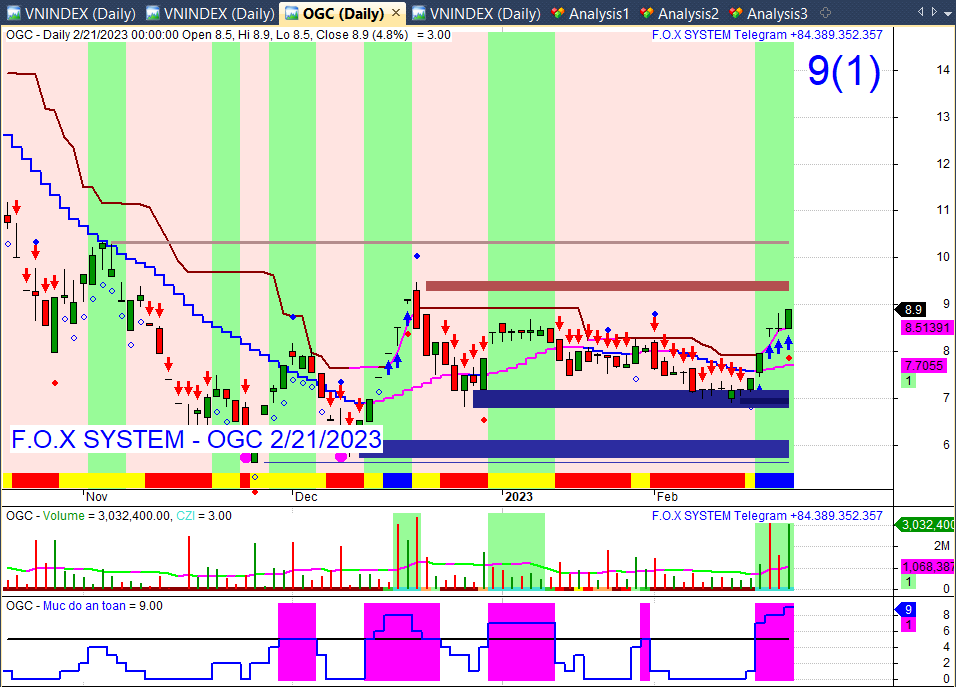This screenshot has width=956, height=687.
Task: Switch to the Analysis3 tab
Action: click(768, 13)
